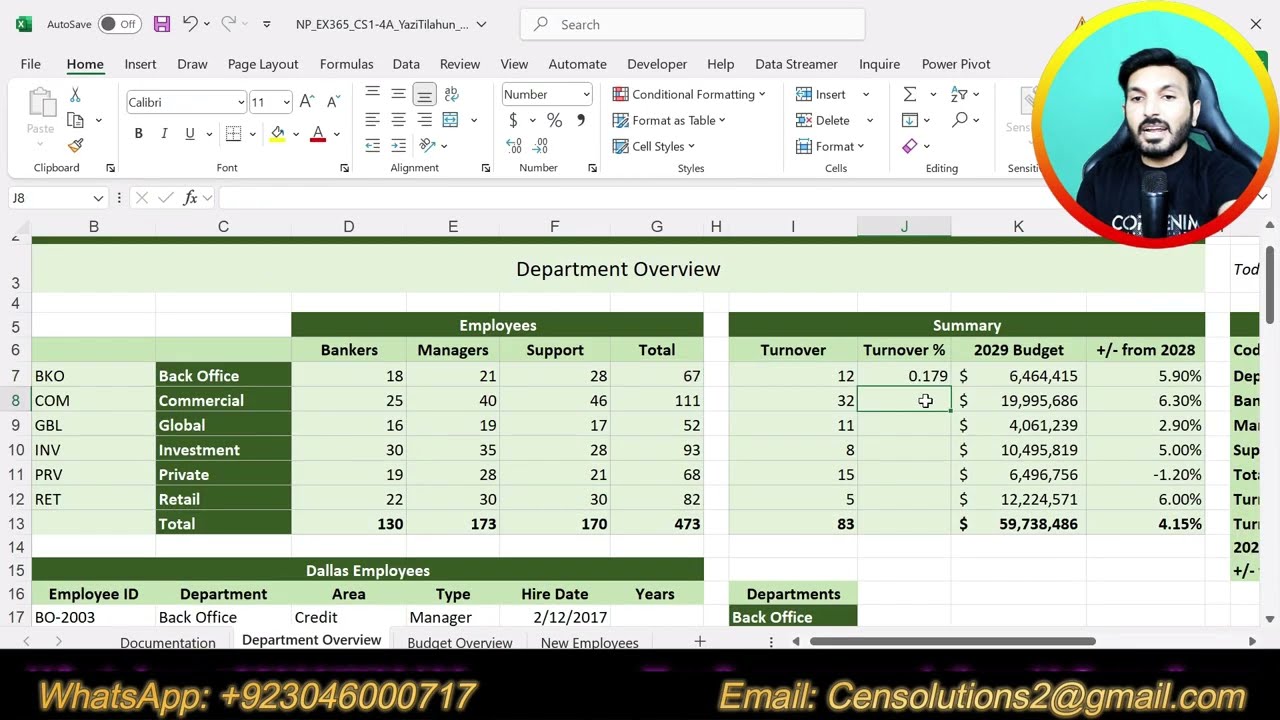Click the Copy icon in Clipboard group
Screen dimensions: 1280x720
(75, 120)
